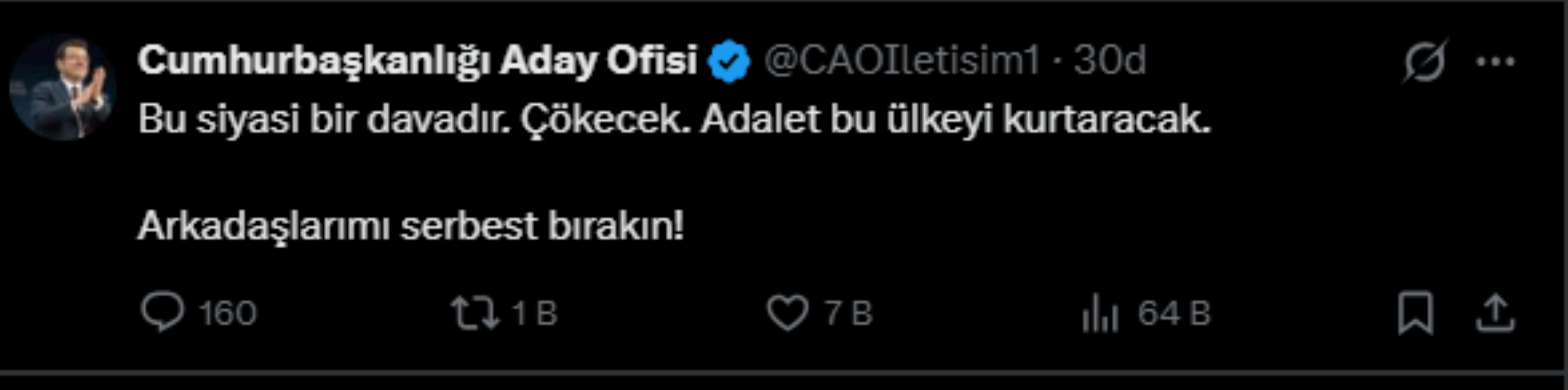Repost the tweet using the retweet arrows icon
Screen dimensions: 1568x390
475,313
